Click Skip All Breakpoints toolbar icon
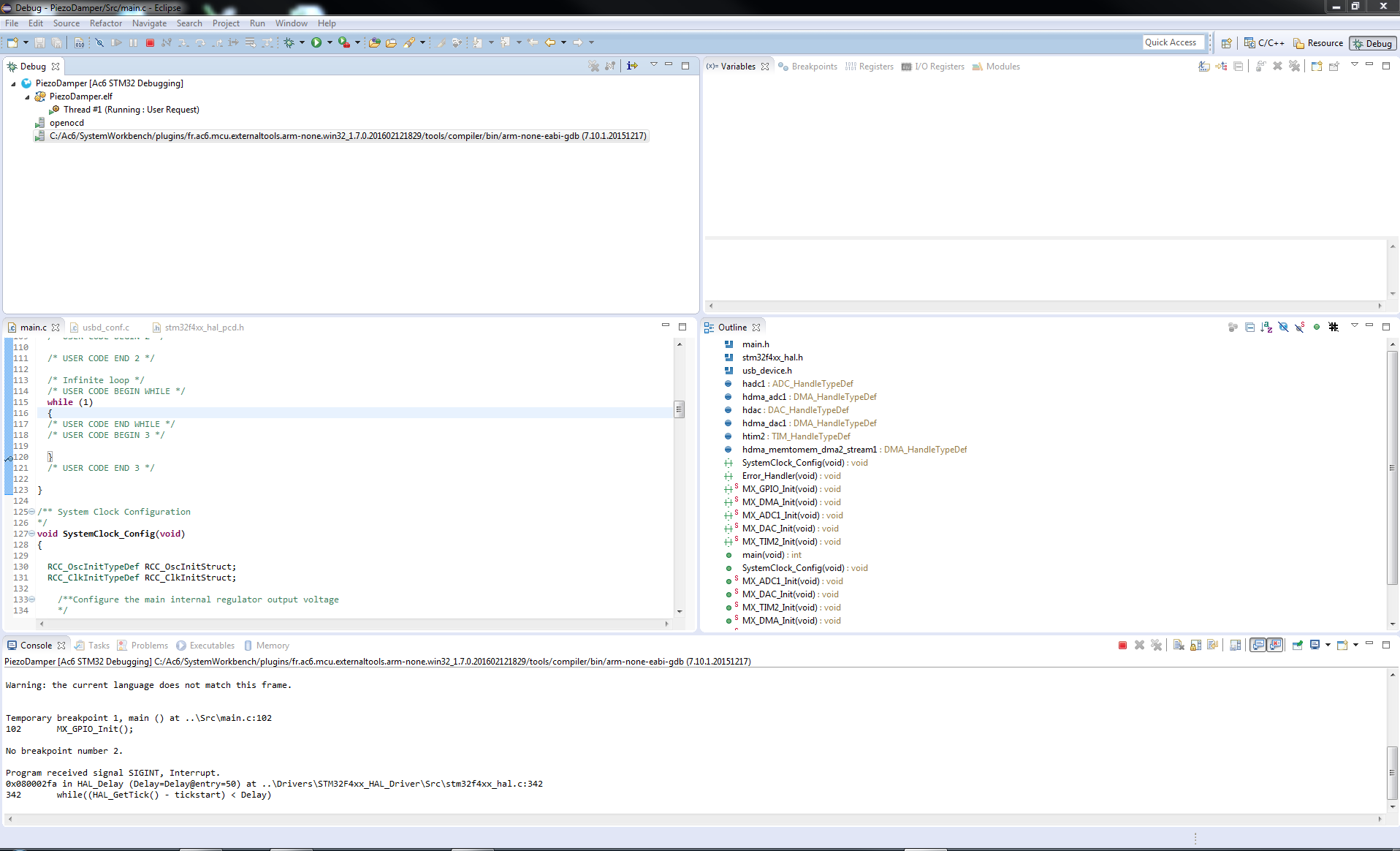Image resolution: width=1400 pixels, height=851 pixels. click(100, 43)
